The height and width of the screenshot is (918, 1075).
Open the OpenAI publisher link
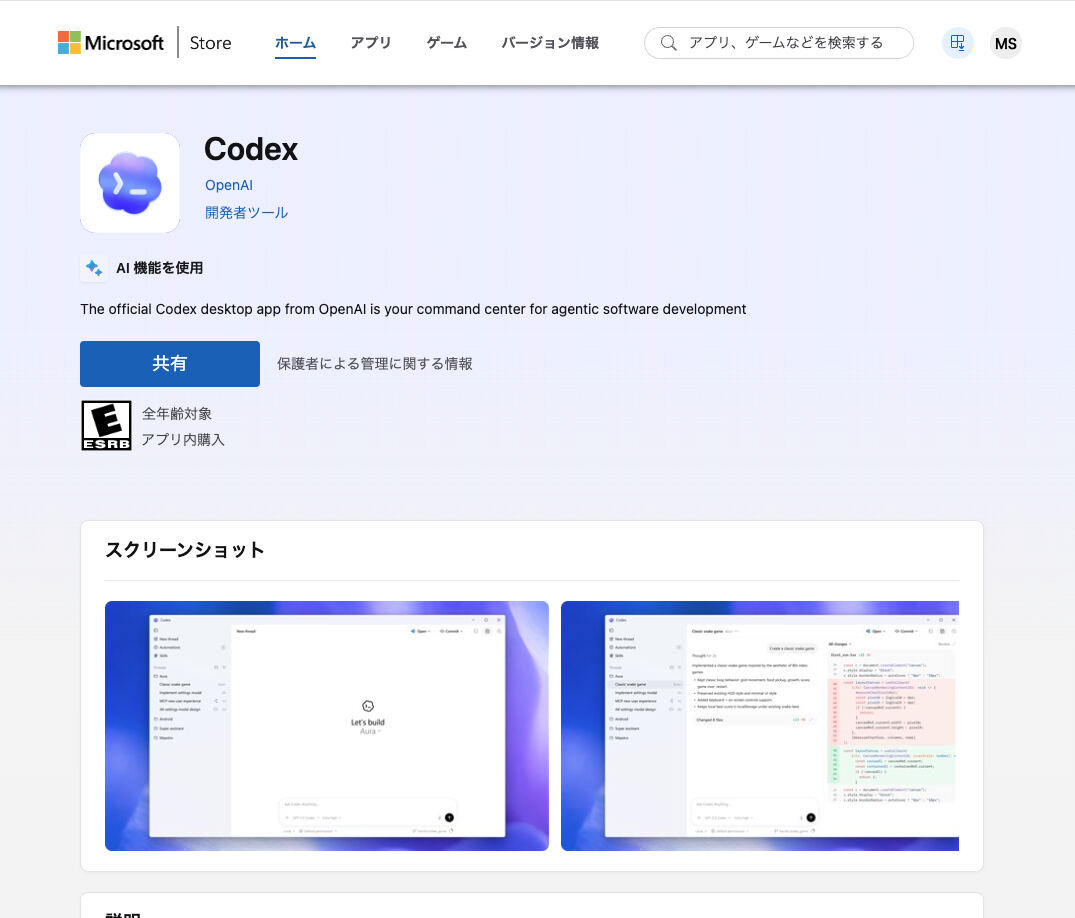pyautogui.click(x=229, y=185)
